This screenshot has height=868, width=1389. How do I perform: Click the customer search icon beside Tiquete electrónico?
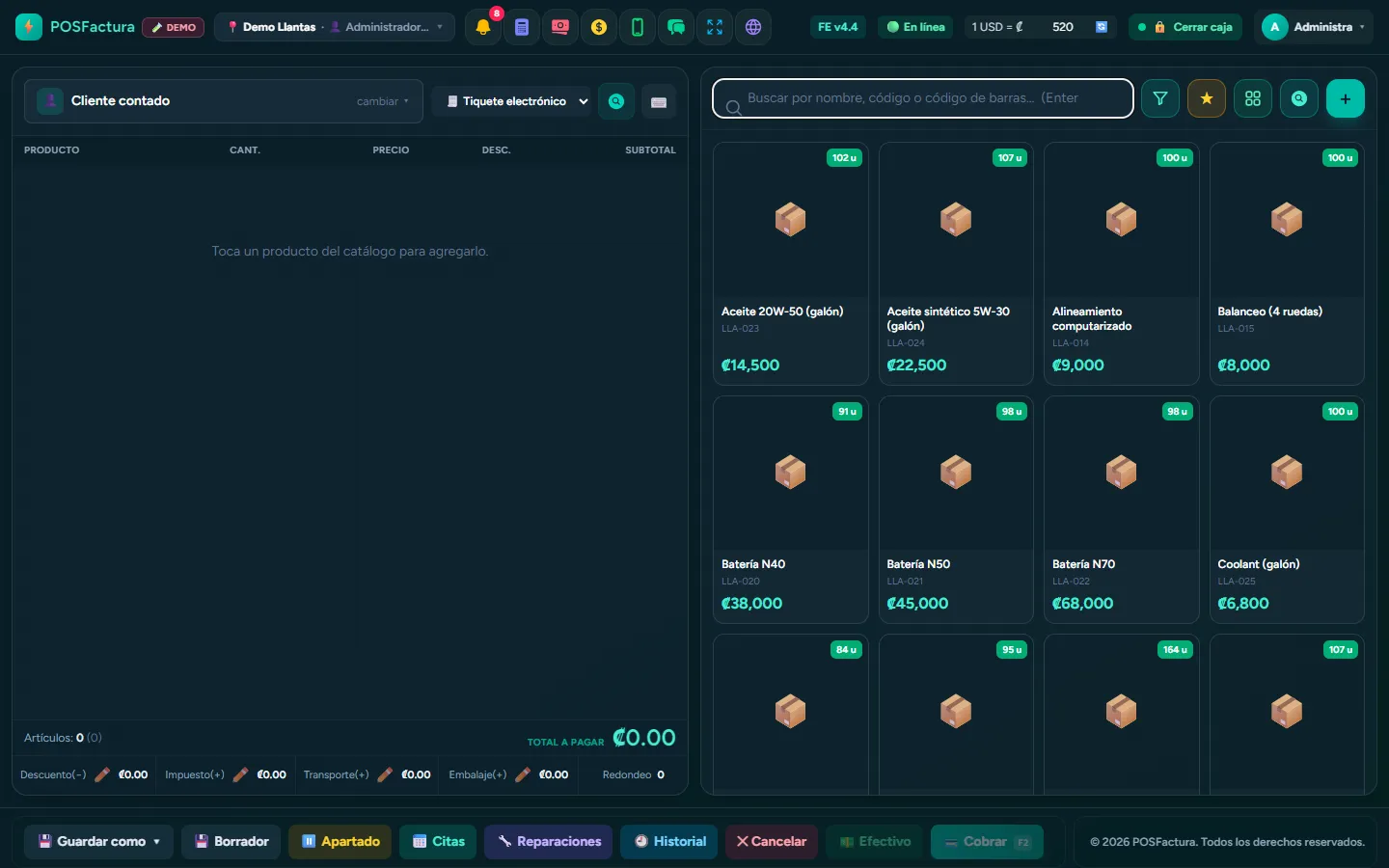(x=616, y=101)
